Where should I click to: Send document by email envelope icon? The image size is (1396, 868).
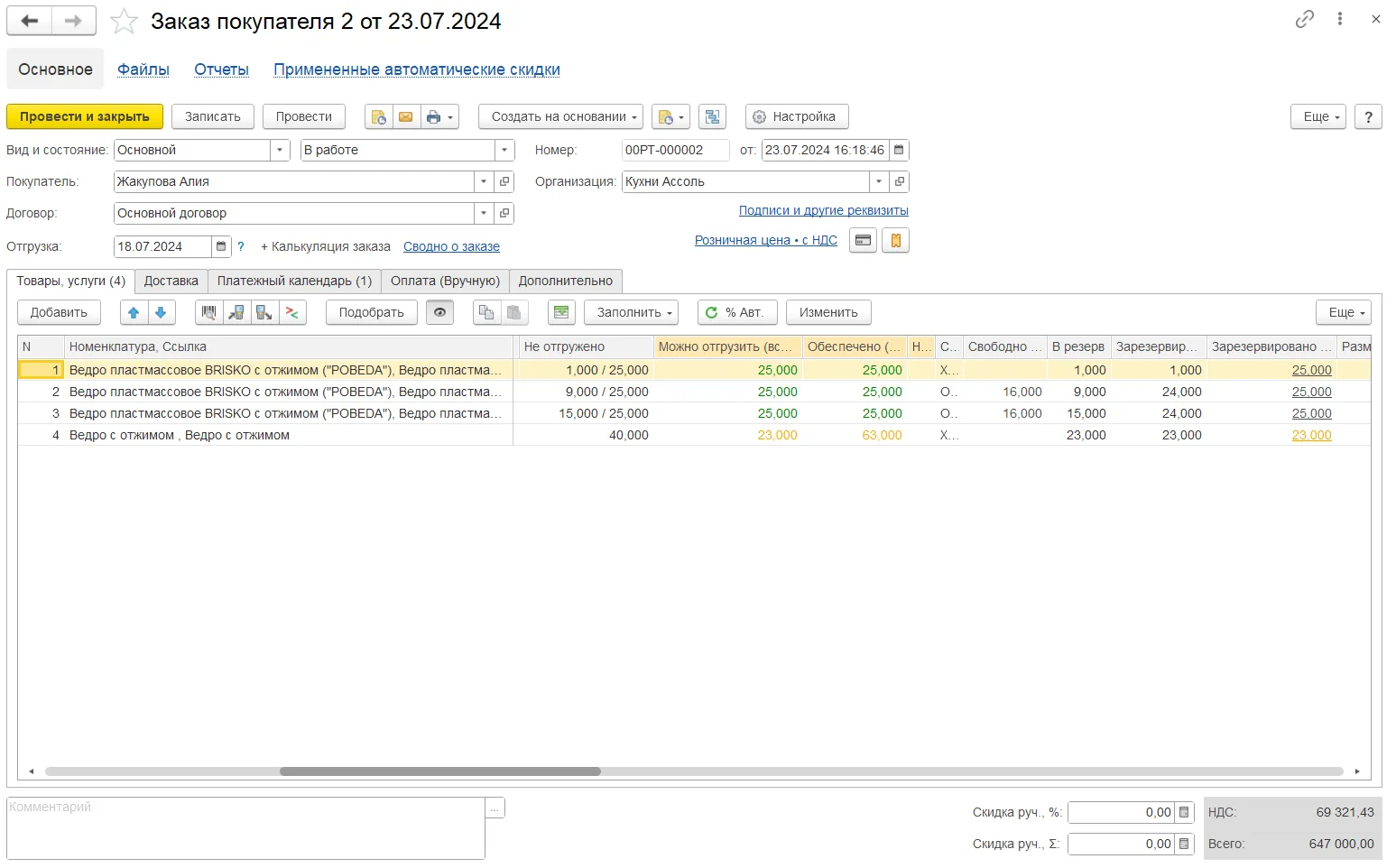406,116
